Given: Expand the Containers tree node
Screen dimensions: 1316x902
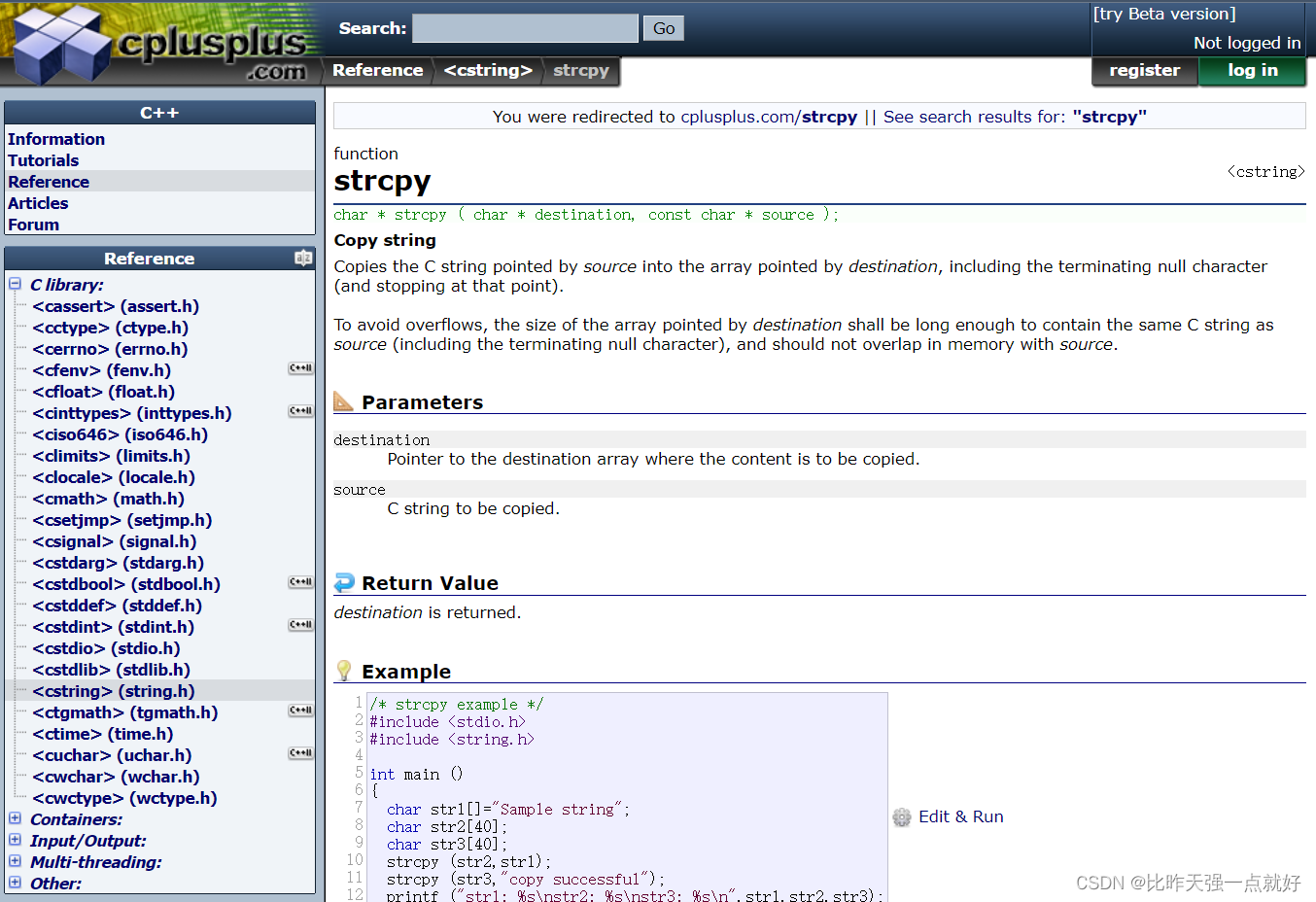Looking at the screenshot, I should [x=15, y=818].
